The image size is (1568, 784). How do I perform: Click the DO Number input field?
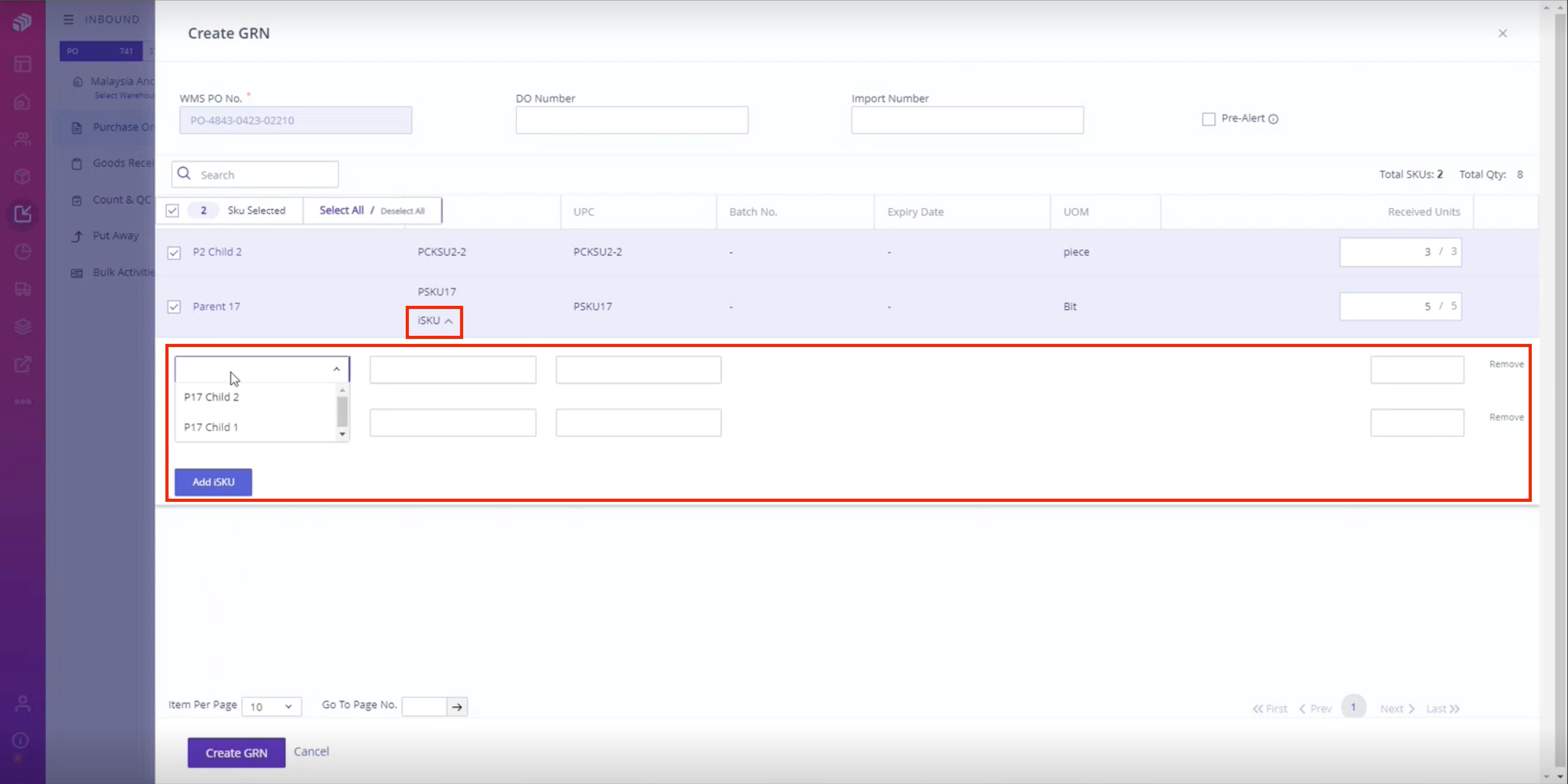[632, 120]
